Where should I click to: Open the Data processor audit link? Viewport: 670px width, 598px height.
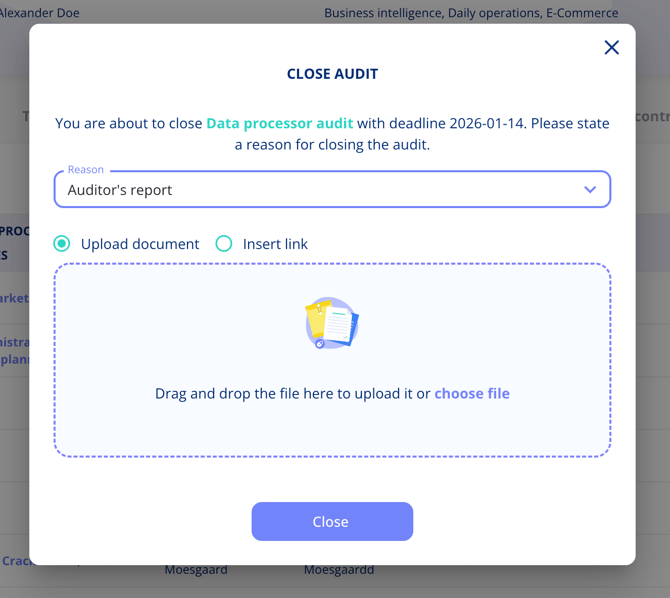click(x=279, y=123)
